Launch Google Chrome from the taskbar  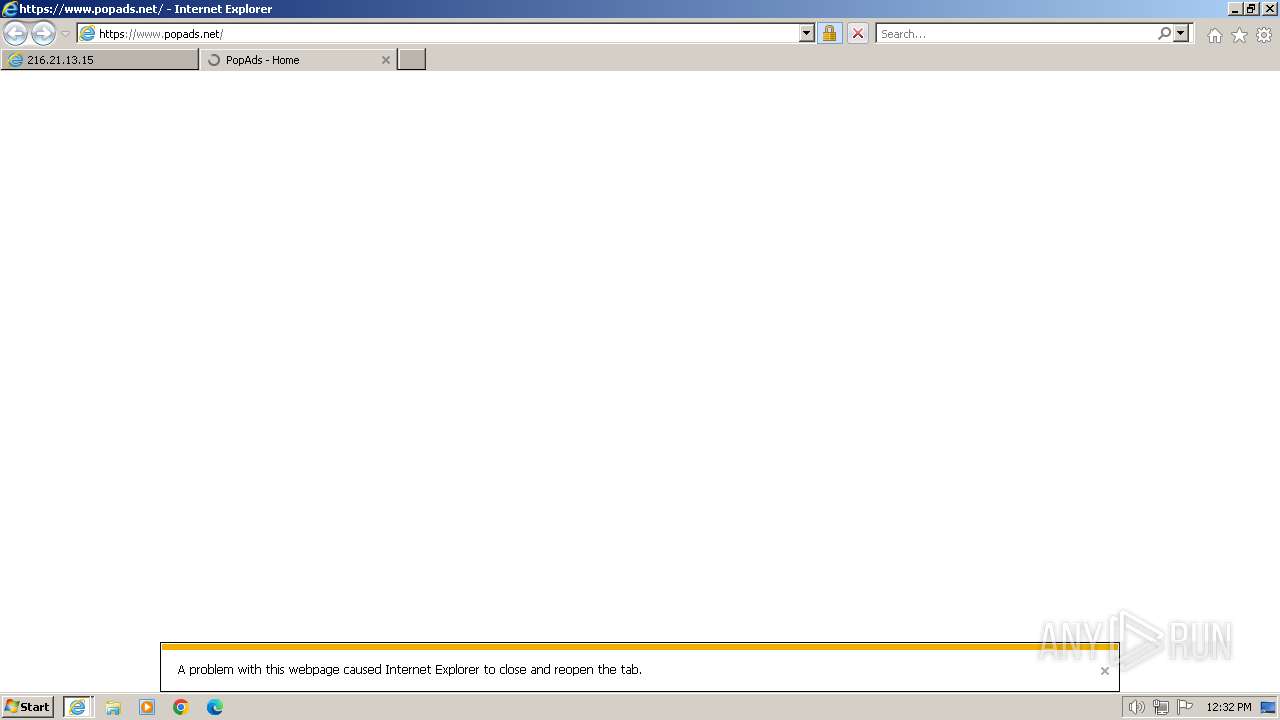pyautogui.click(x=181, y=707)
